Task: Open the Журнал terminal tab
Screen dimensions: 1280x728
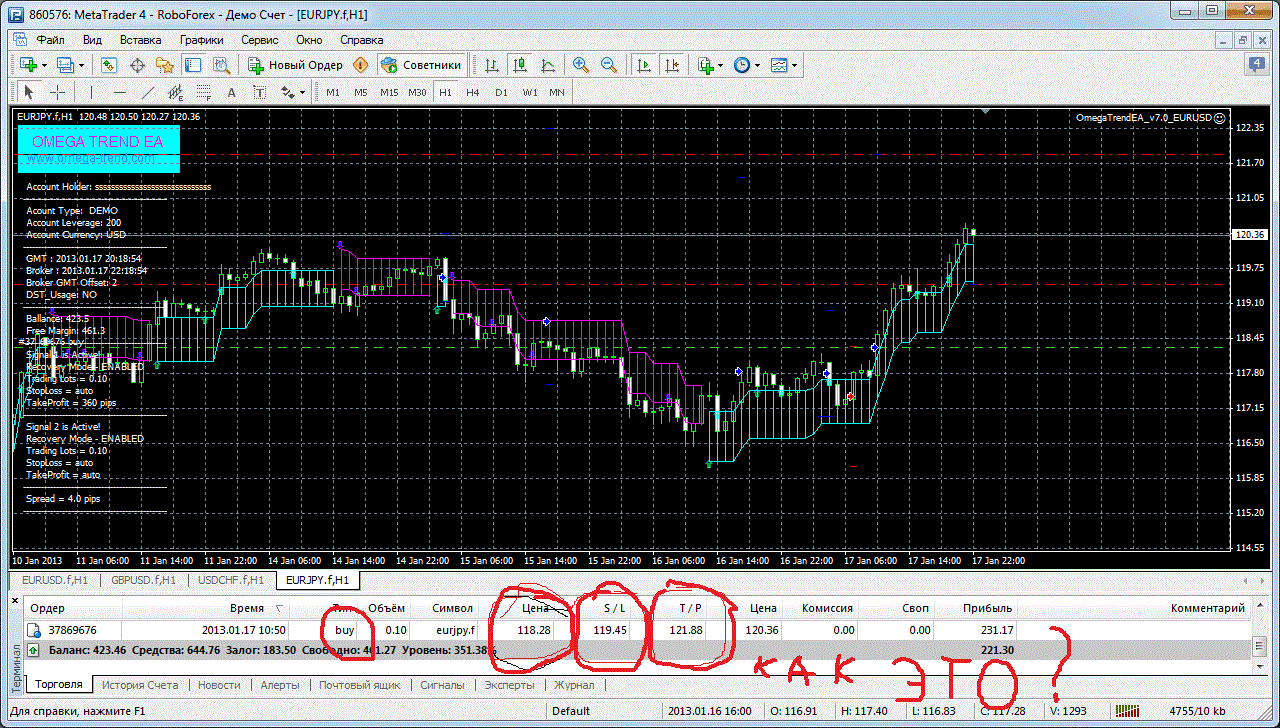Action: point(574,685)
